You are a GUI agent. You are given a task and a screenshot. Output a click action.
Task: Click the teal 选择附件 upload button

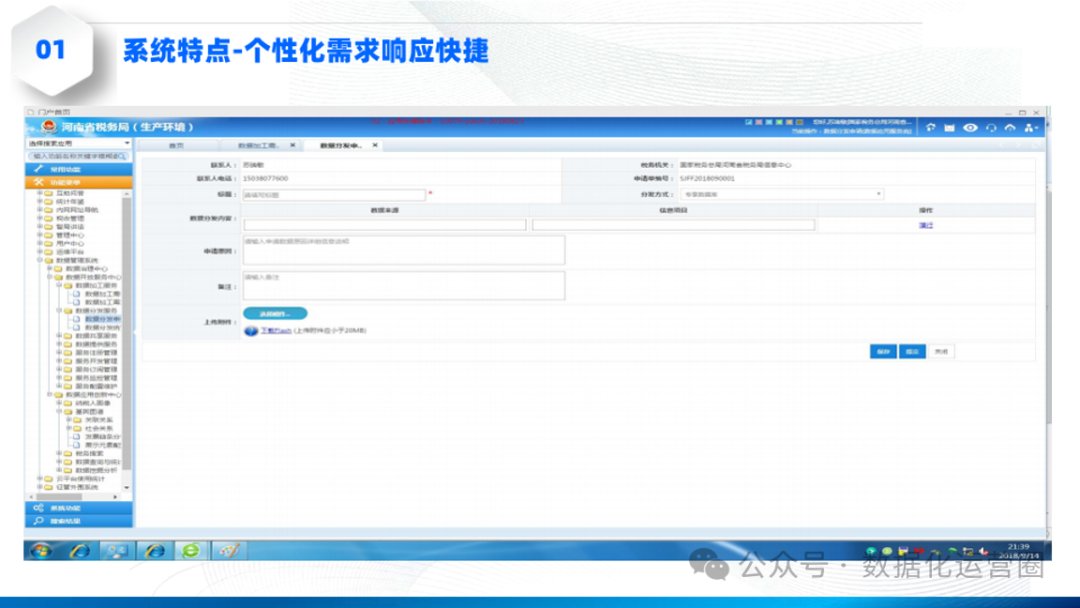pyautogui.click(x=275, y=313)
